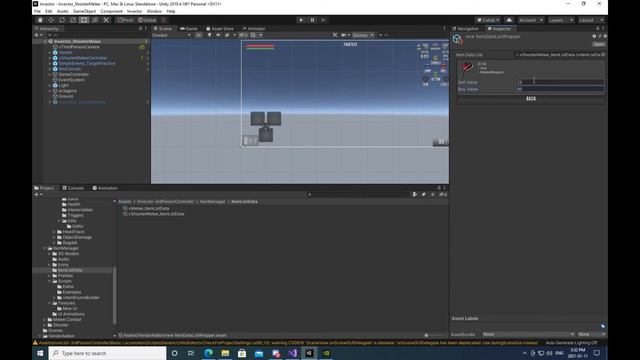Select the Rotate tool in the toolbar
This screenshot has height=360, width=640.
(62, 20)
